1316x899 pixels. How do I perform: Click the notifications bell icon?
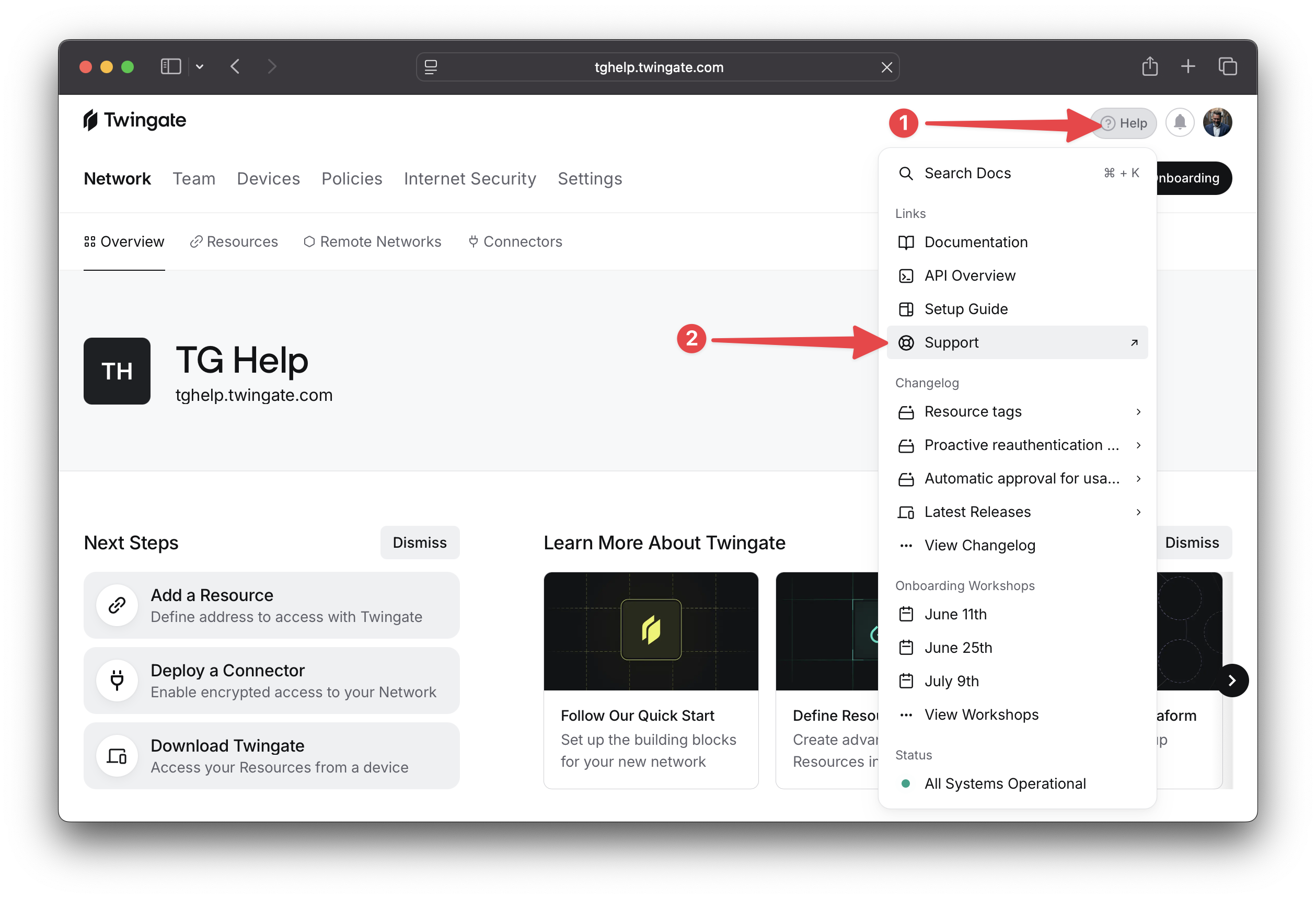pos(1180,123)
